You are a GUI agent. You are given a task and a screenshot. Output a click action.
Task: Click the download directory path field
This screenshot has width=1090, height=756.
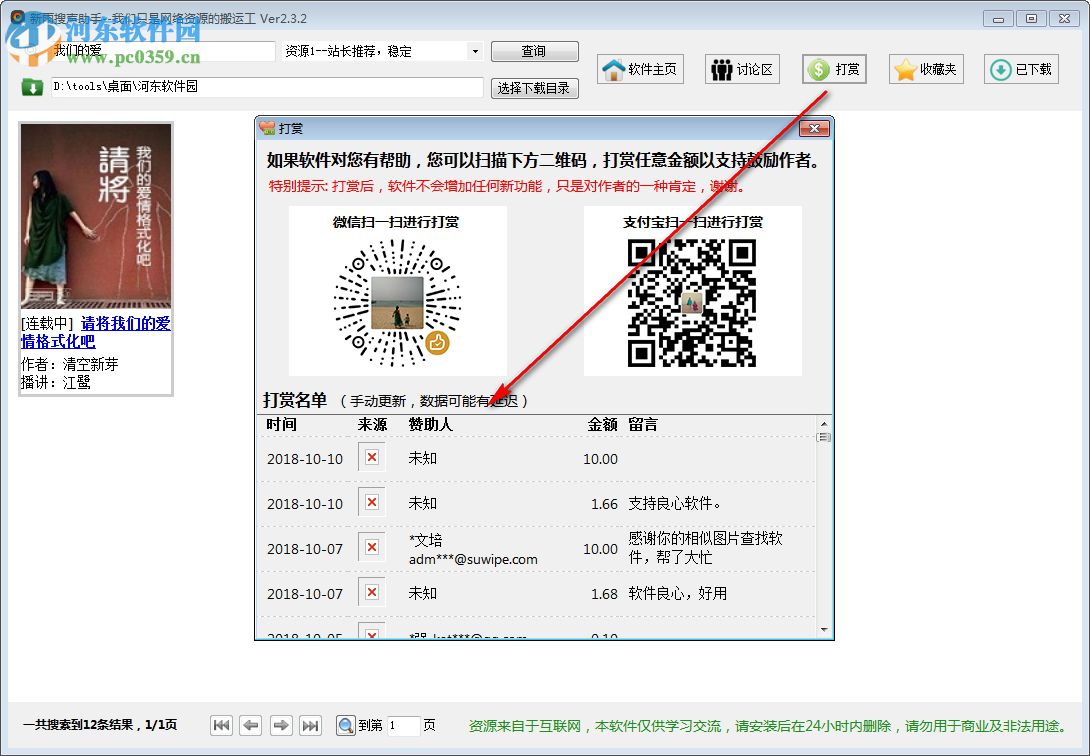[267, 87]
